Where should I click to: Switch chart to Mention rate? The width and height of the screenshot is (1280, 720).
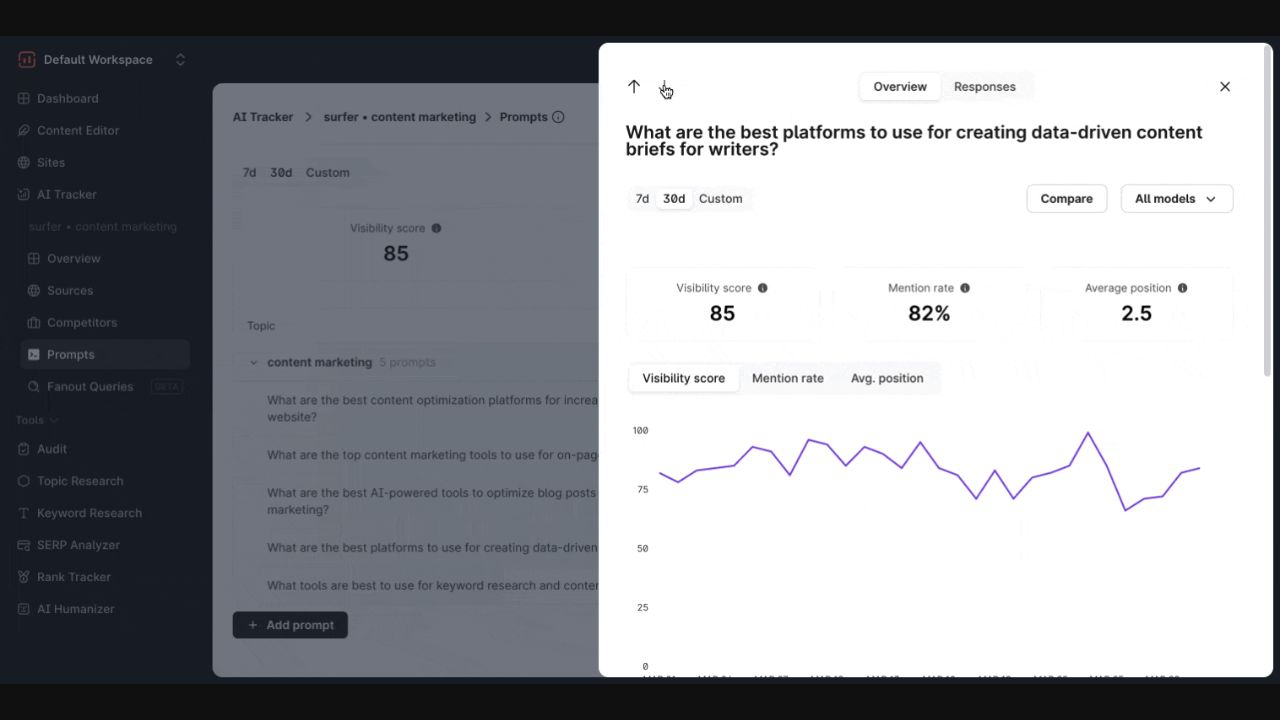click(x=788, y=378)
